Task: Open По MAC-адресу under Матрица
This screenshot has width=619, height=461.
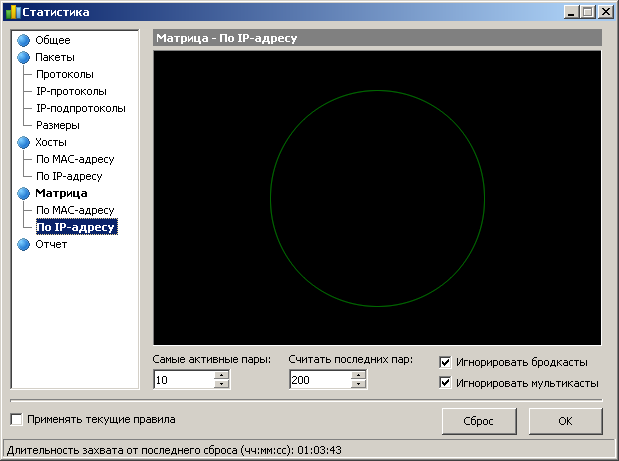Action: point(75,210)
